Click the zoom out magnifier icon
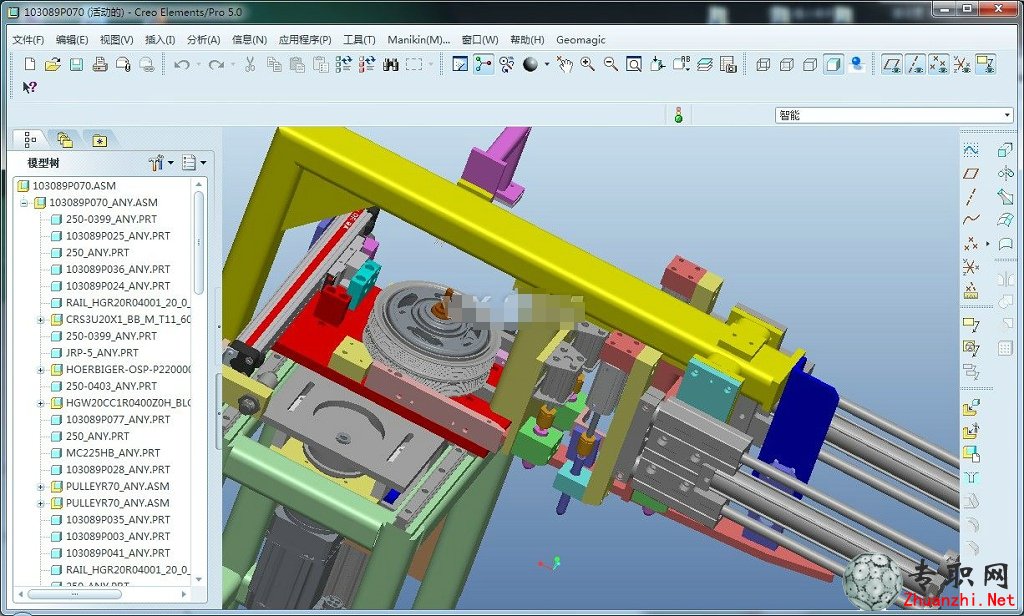 611,64
